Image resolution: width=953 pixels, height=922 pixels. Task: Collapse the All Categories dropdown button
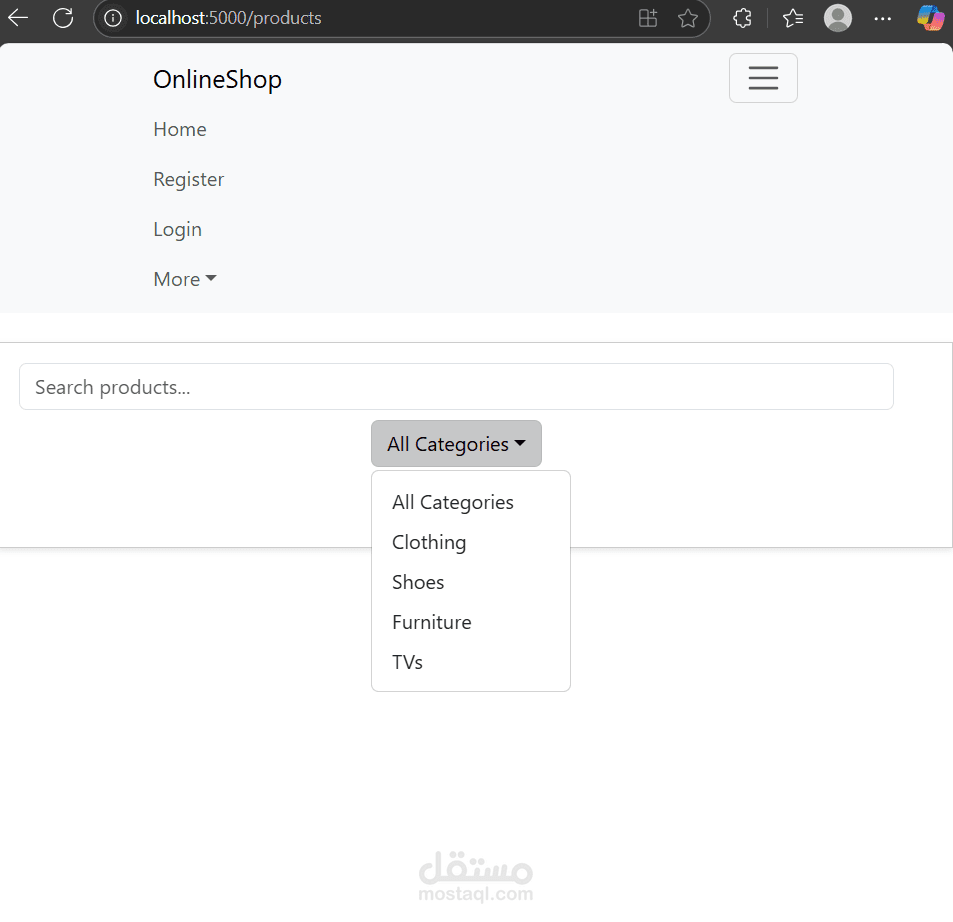(456, 444)
